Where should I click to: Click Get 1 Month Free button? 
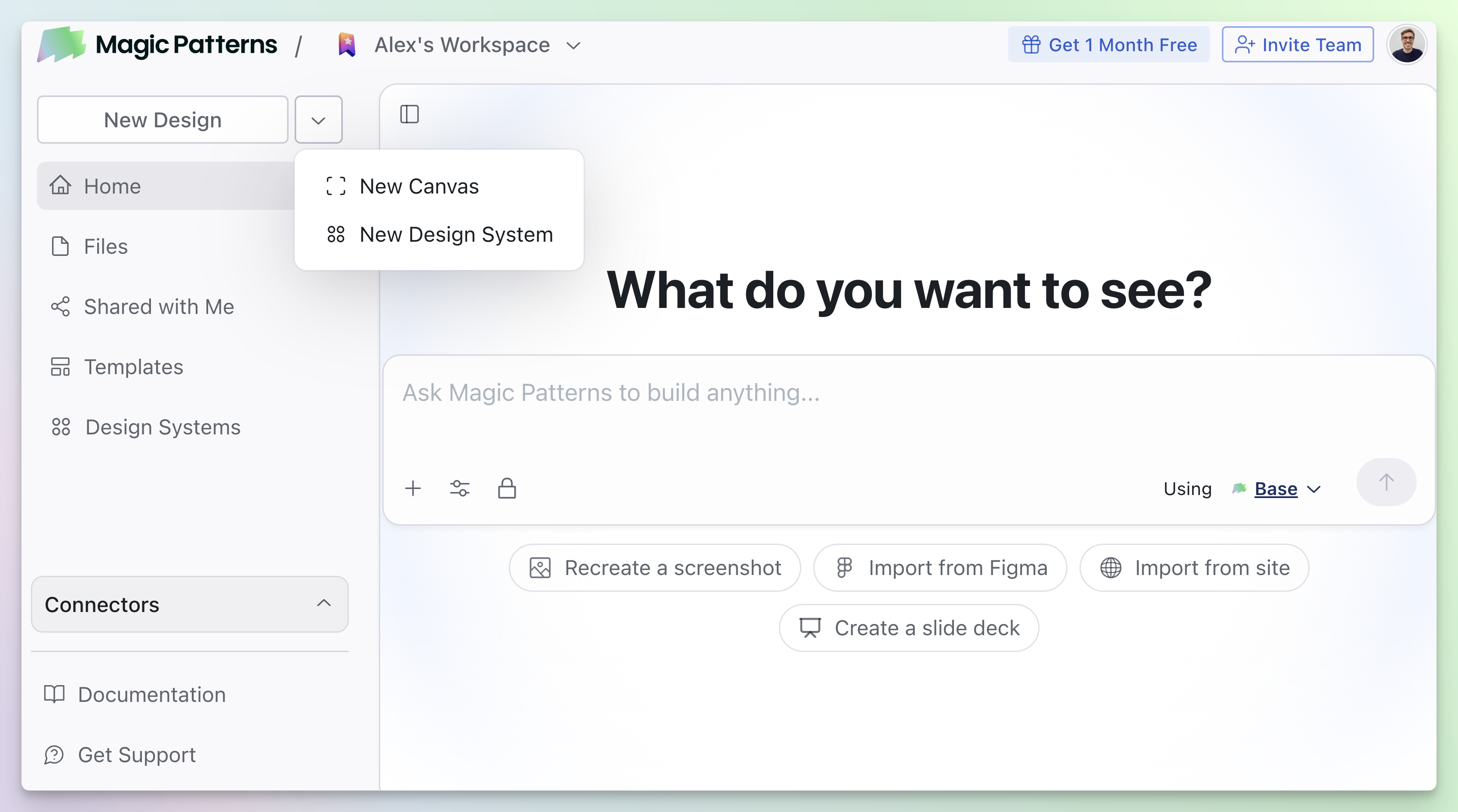click(1108, 45)
